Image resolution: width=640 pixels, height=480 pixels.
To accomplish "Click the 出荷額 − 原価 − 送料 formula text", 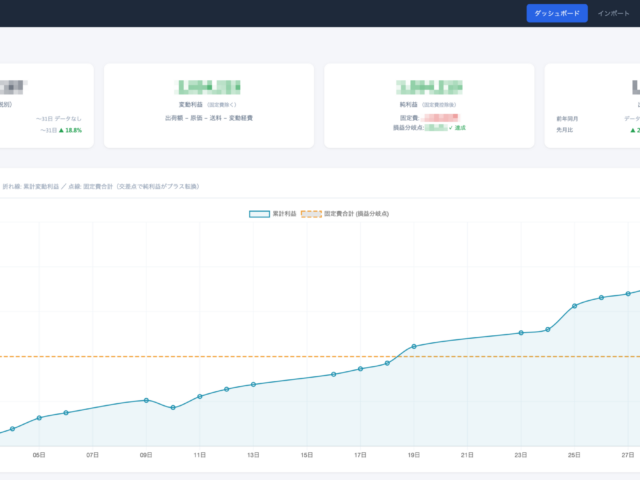I will pyautogui.click(x=208, y=118).
